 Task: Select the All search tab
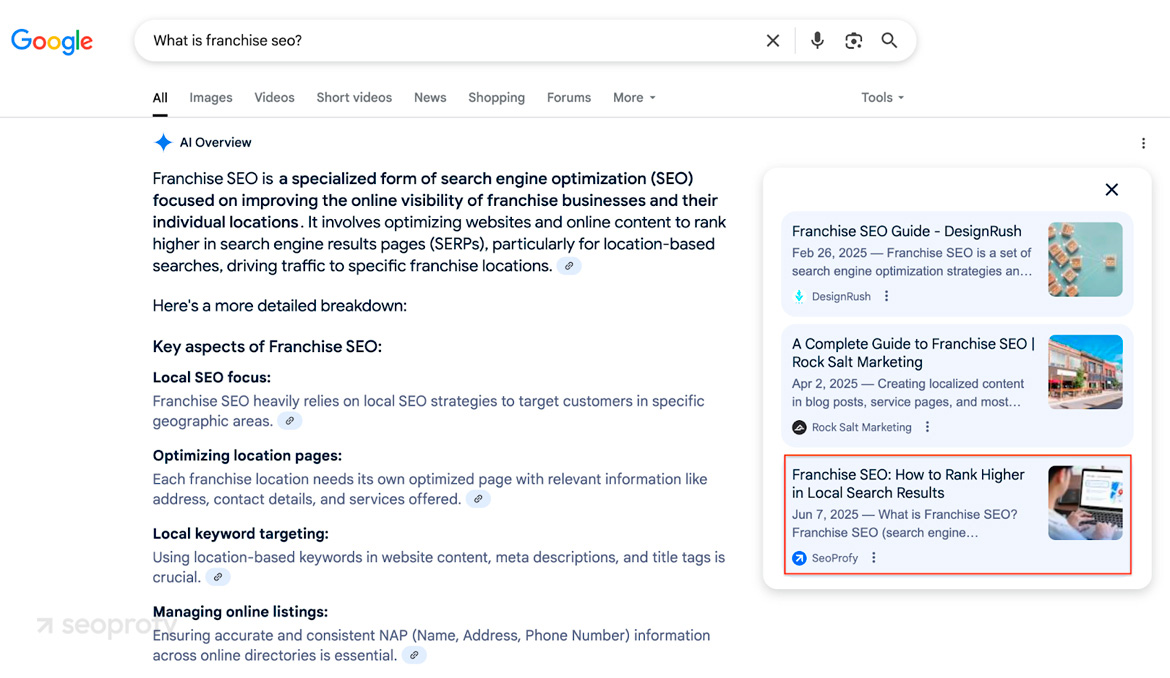(160, 98)
